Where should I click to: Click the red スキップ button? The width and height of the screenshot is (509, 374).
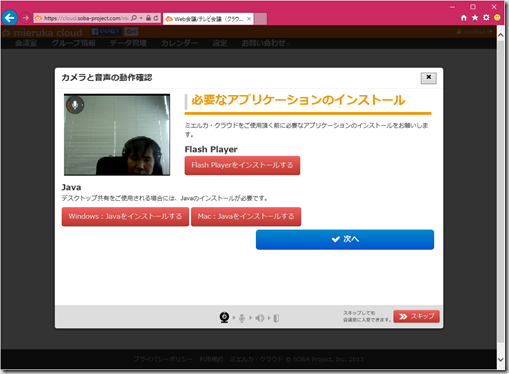tap(417, 316)
